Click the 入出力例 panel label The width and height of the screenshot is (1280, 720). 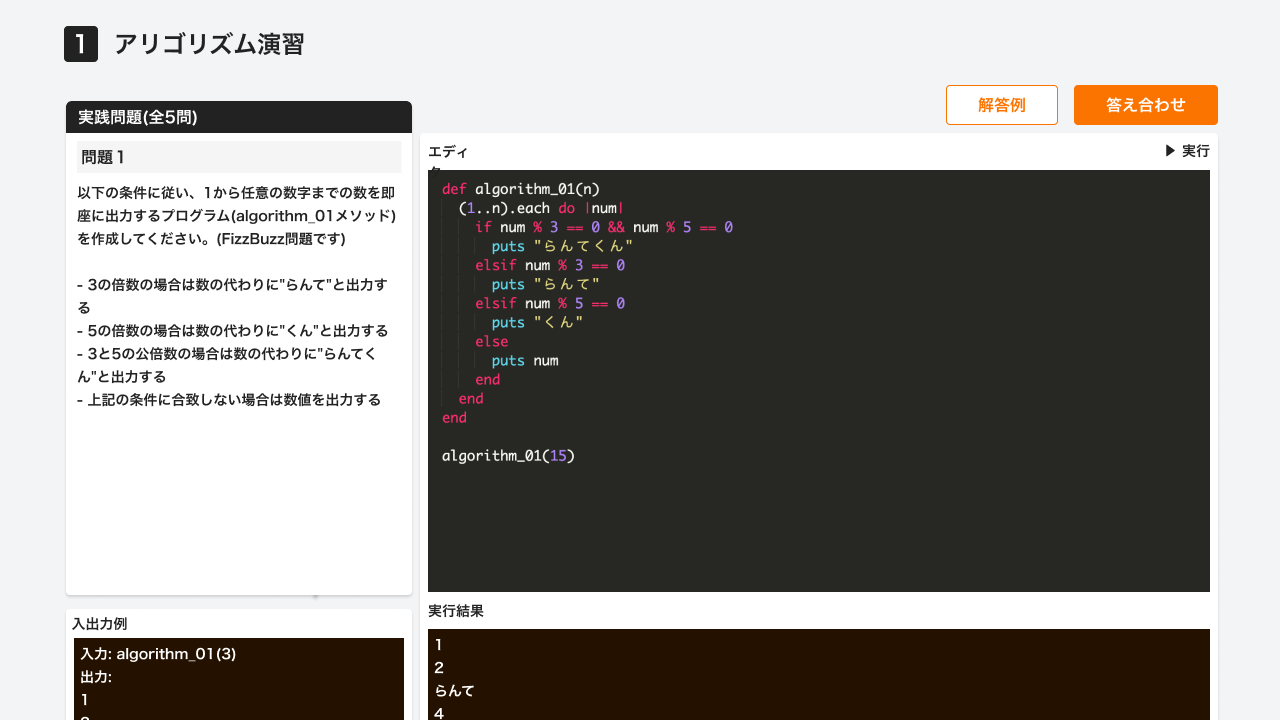[x=99, y=624]
